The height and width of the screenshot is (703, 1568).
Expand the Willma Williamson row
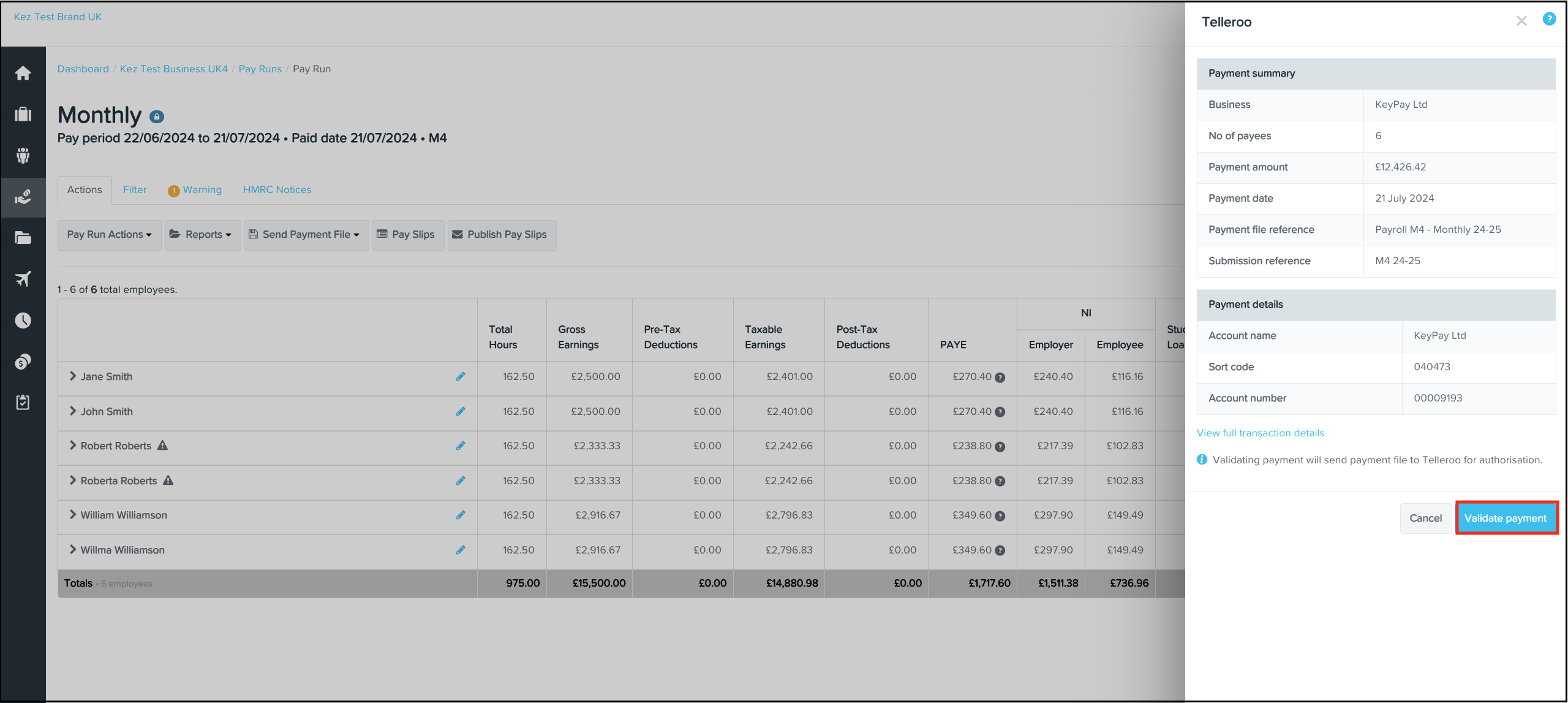tap(73, 550)
